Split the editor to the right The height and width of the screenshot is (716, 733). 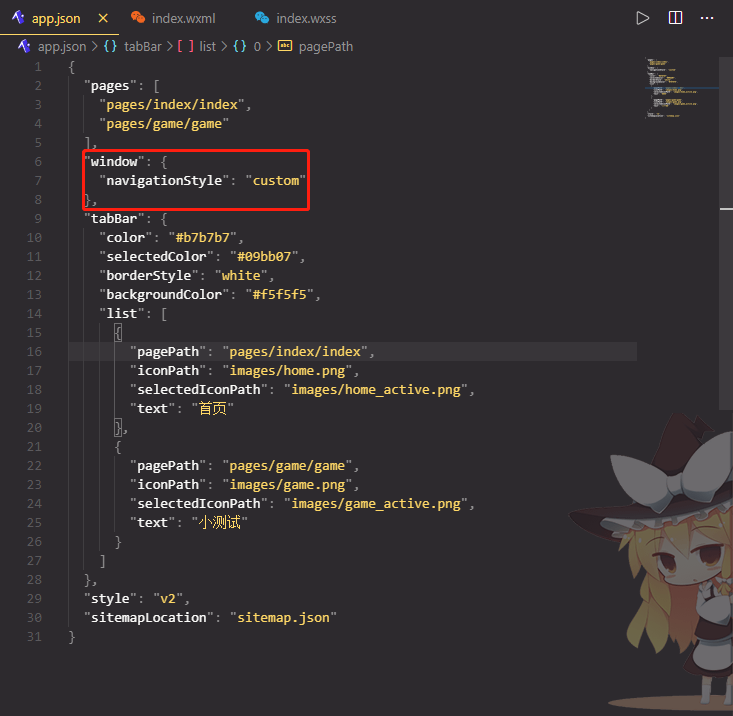[676, 18]
